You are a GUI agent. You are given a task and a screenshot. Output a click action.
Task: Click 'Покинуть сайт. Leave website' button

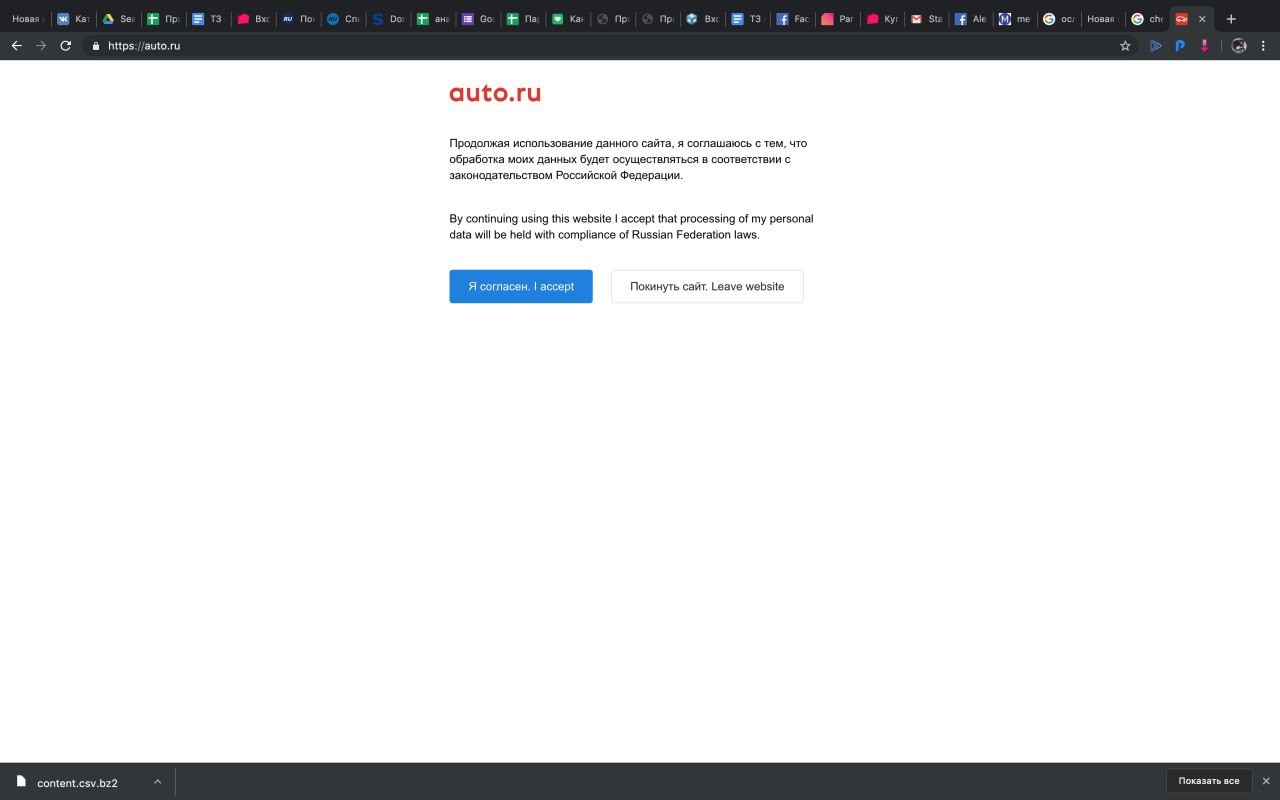(707, 286)
